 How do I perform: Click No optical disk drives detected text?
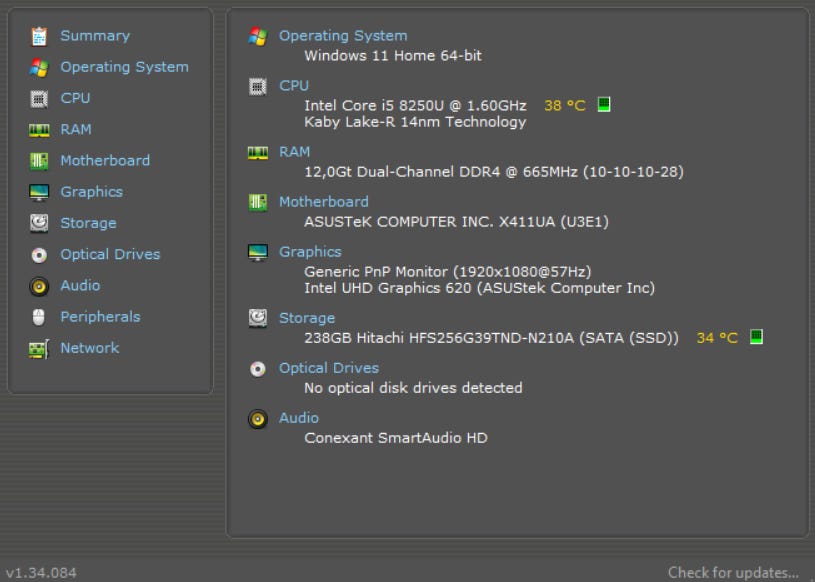point(413,388)
